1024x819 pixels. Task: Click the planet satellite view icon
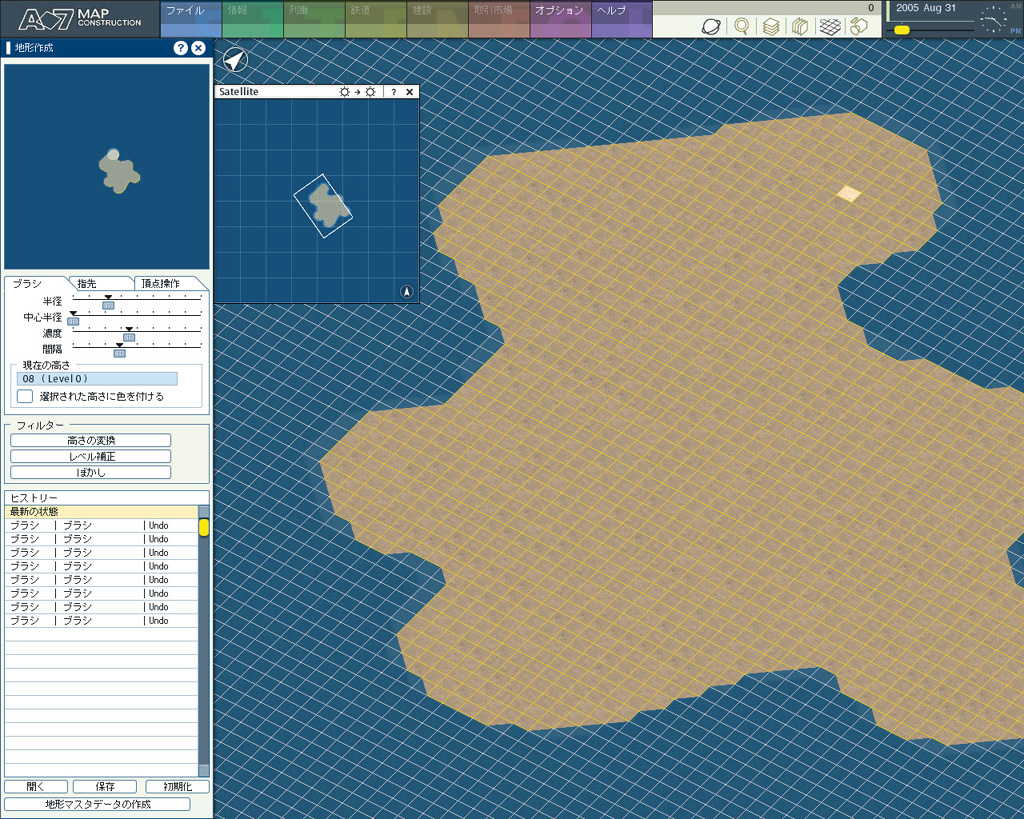point(711,27)
